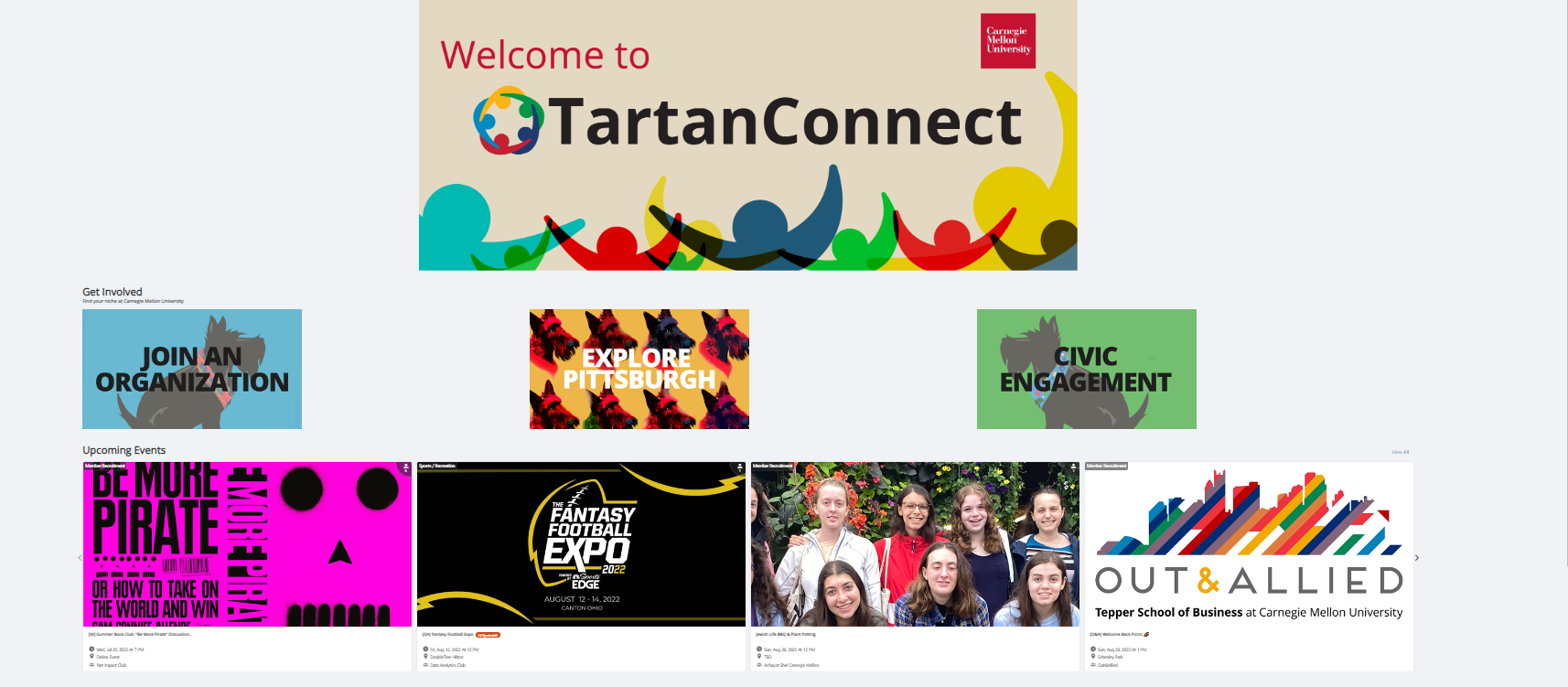Image resolution: width=1568 pixels, height=687 pixels.
Task: Click Member Recruitment tag on Jewish Life card
Action: 773,466
